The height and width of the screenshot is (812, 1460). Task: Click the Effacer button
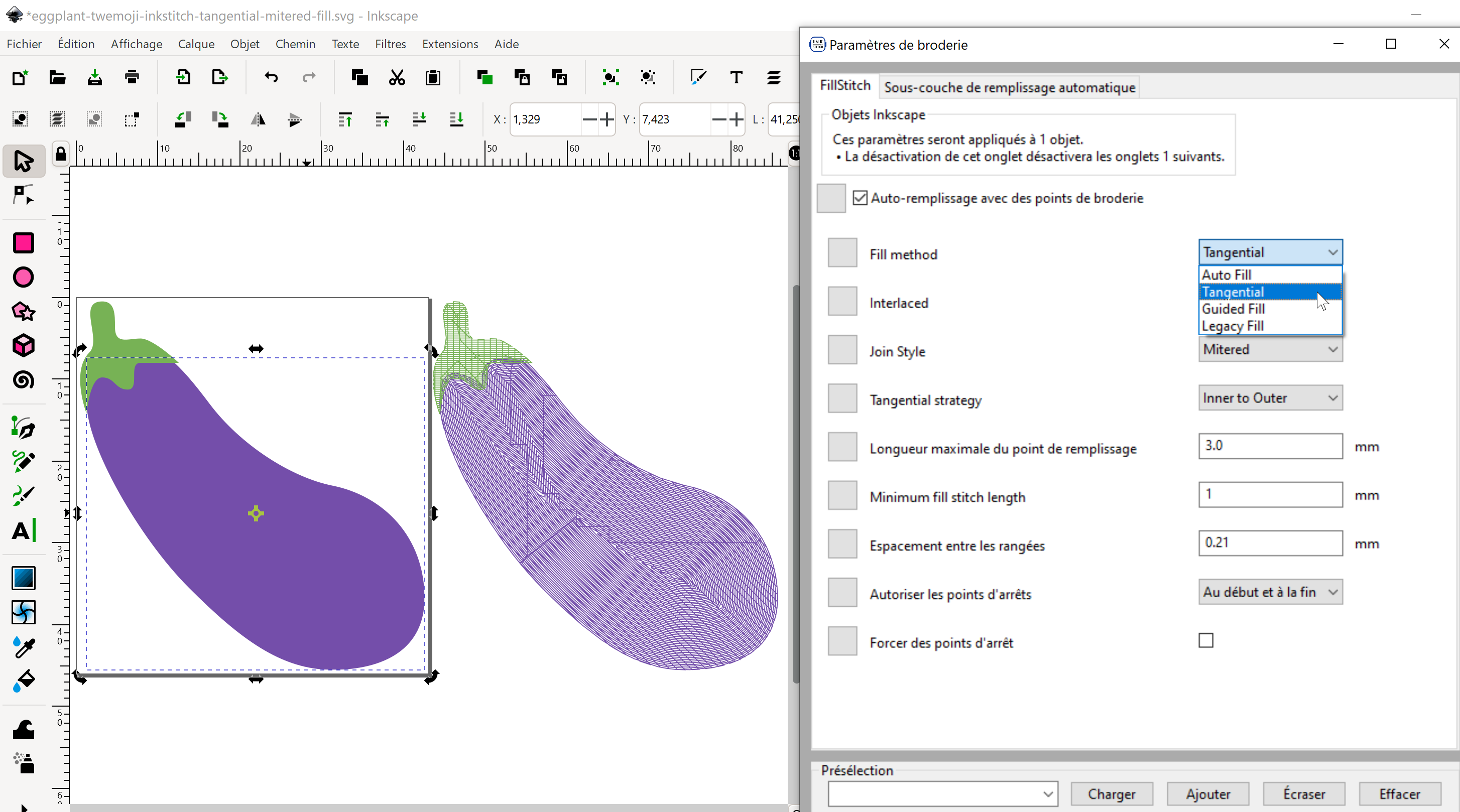[x=1399, y=794]
